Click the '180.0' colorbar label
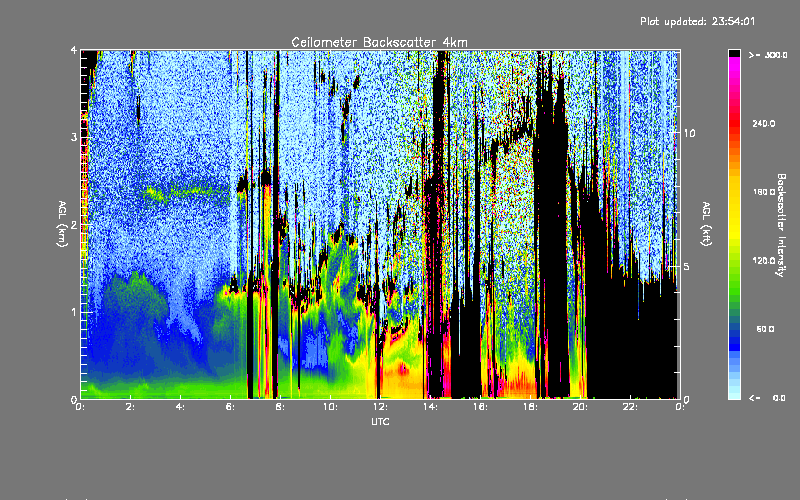The image size is (800, 500). click(x=764, y=192)
